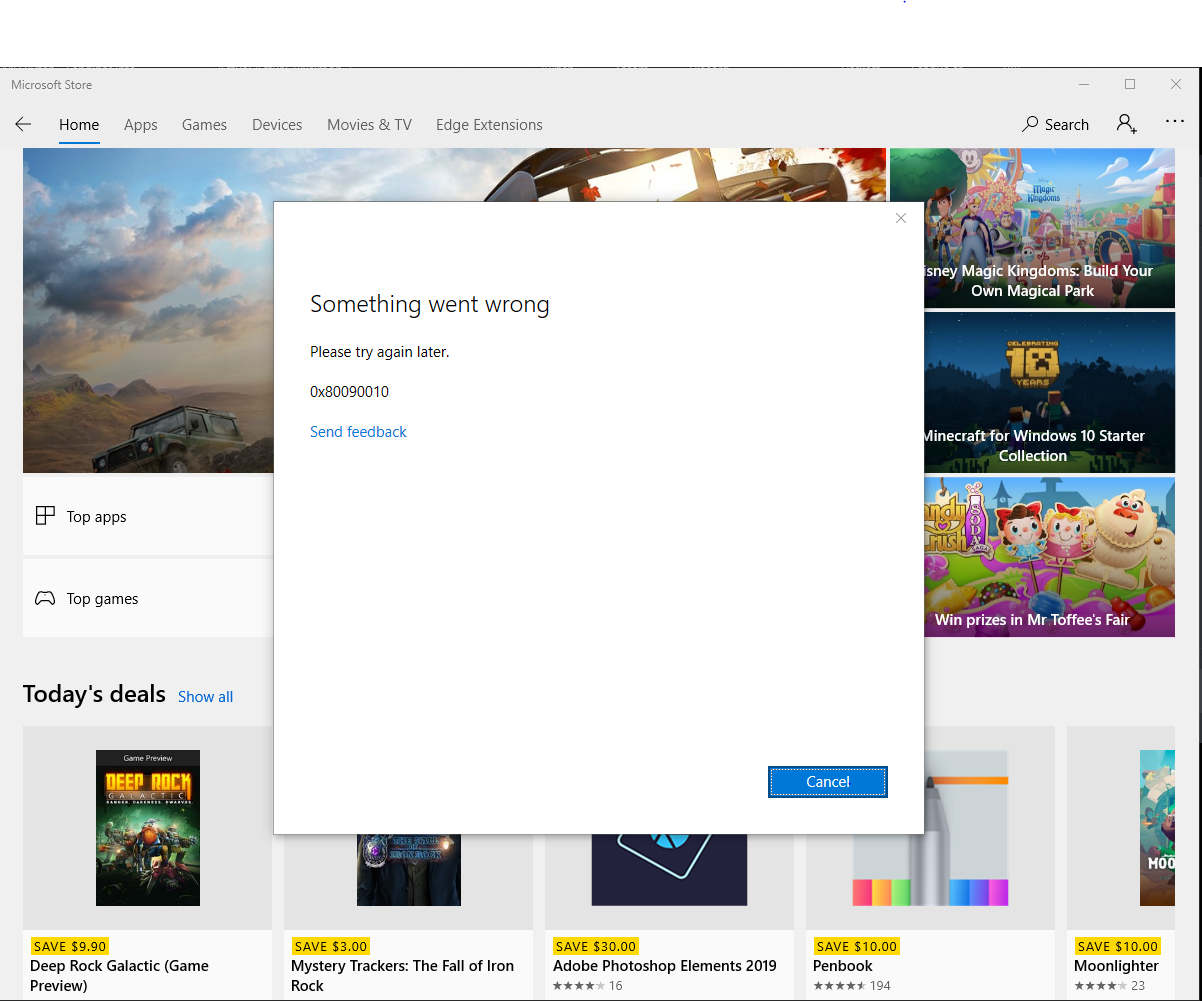Click the Mystery Trackers game thumbnail

[409, 870]
